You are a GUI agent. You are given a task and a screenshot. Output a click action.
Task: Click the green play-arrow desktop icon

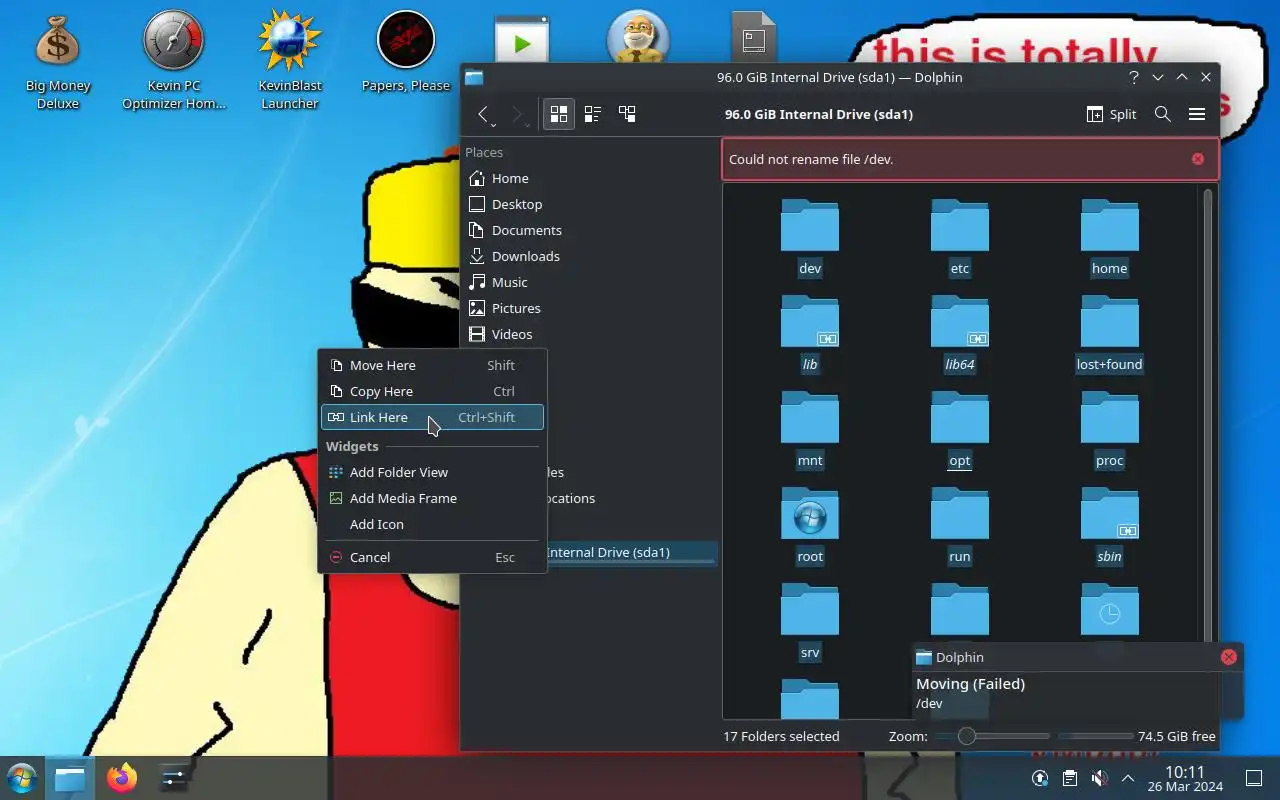(x=522, y=40)
